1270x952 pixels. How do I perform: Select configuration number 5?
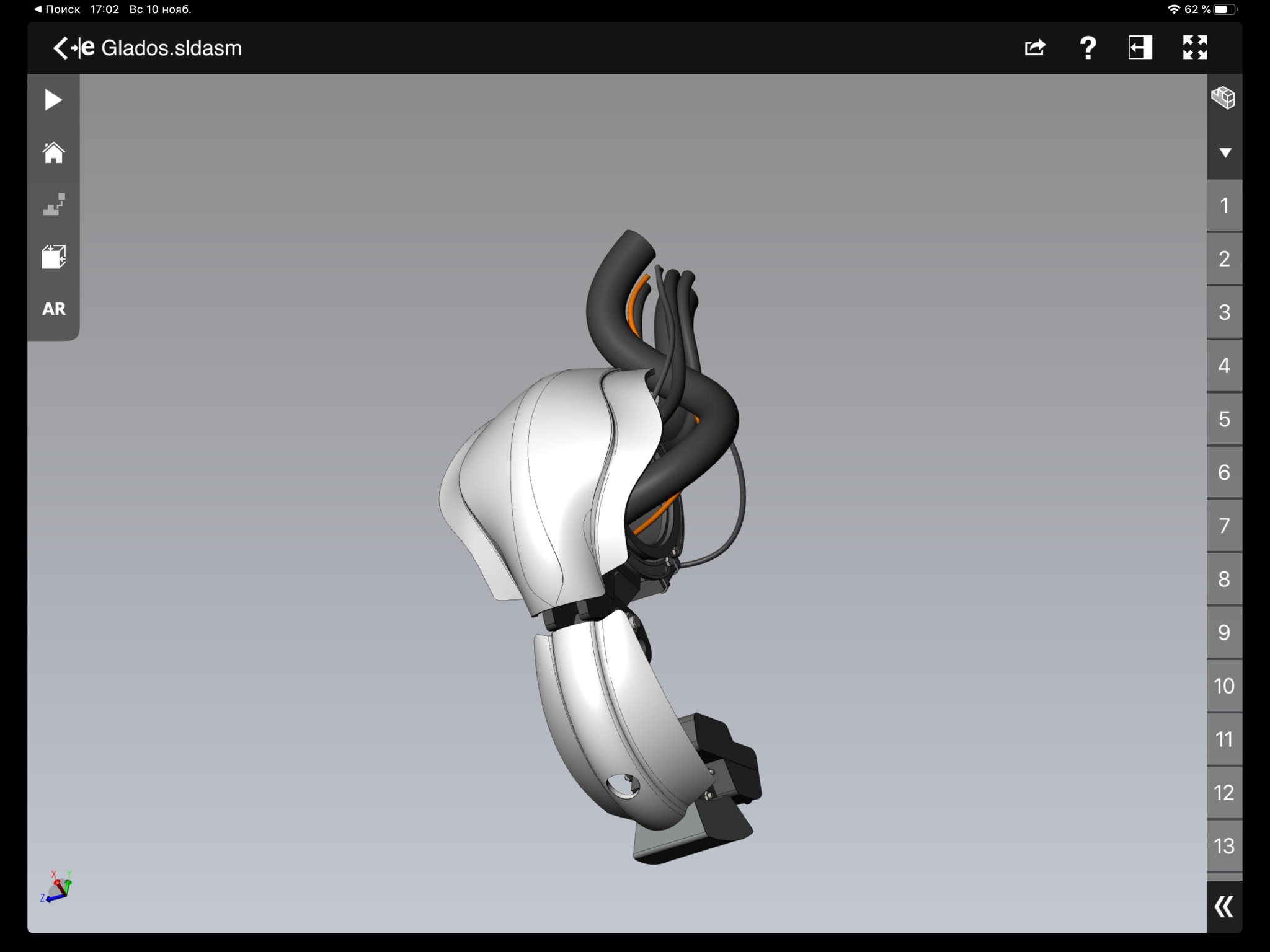point(1224,419)
